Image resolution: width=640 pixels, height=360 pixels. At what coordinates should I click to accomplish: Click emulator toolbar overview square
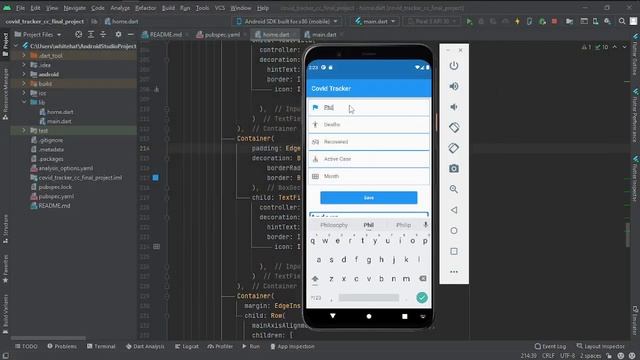coord(454,251)
